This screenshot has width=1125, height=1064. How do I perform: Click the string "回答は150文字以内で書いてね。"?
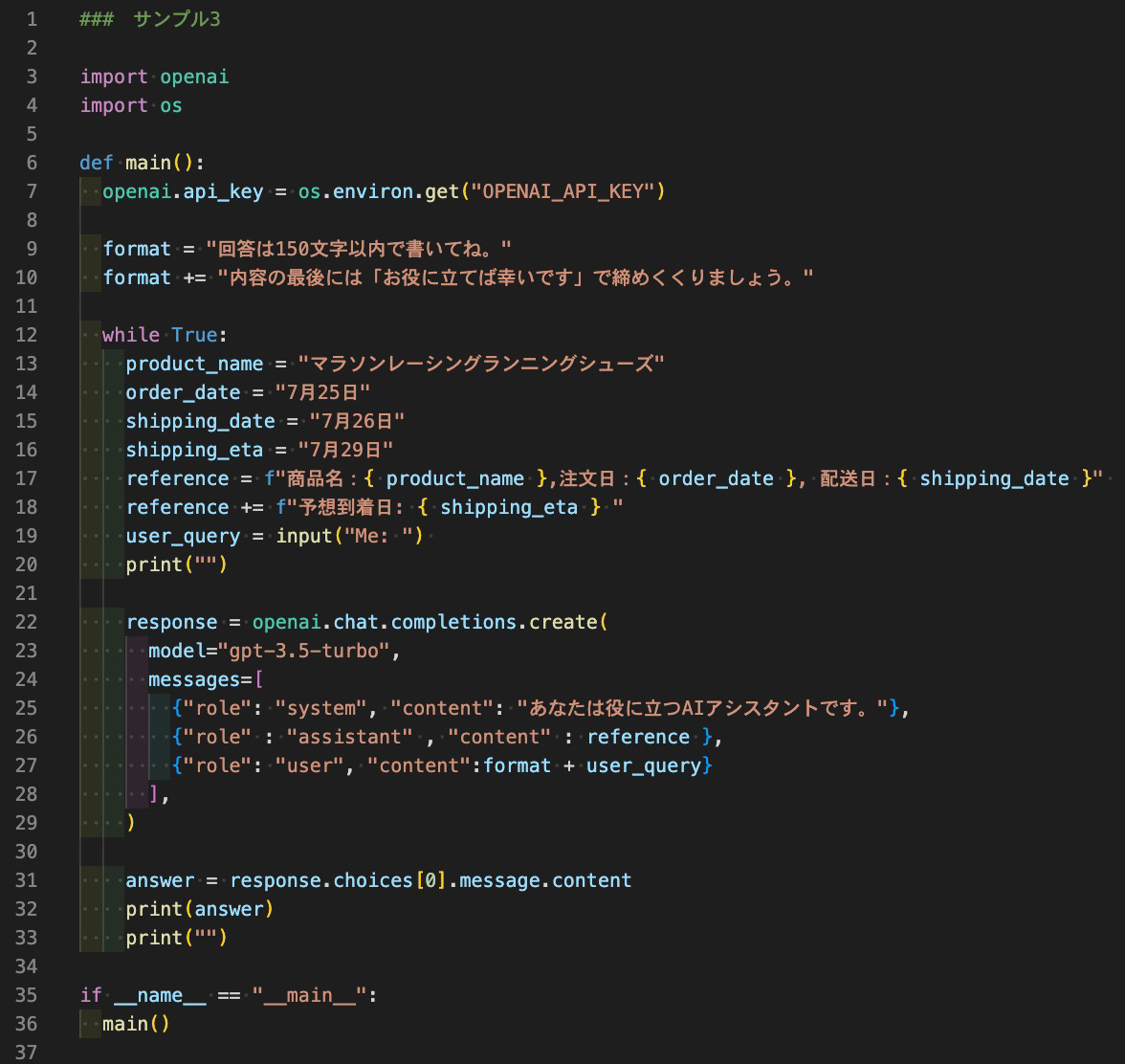tap(359, 249)
